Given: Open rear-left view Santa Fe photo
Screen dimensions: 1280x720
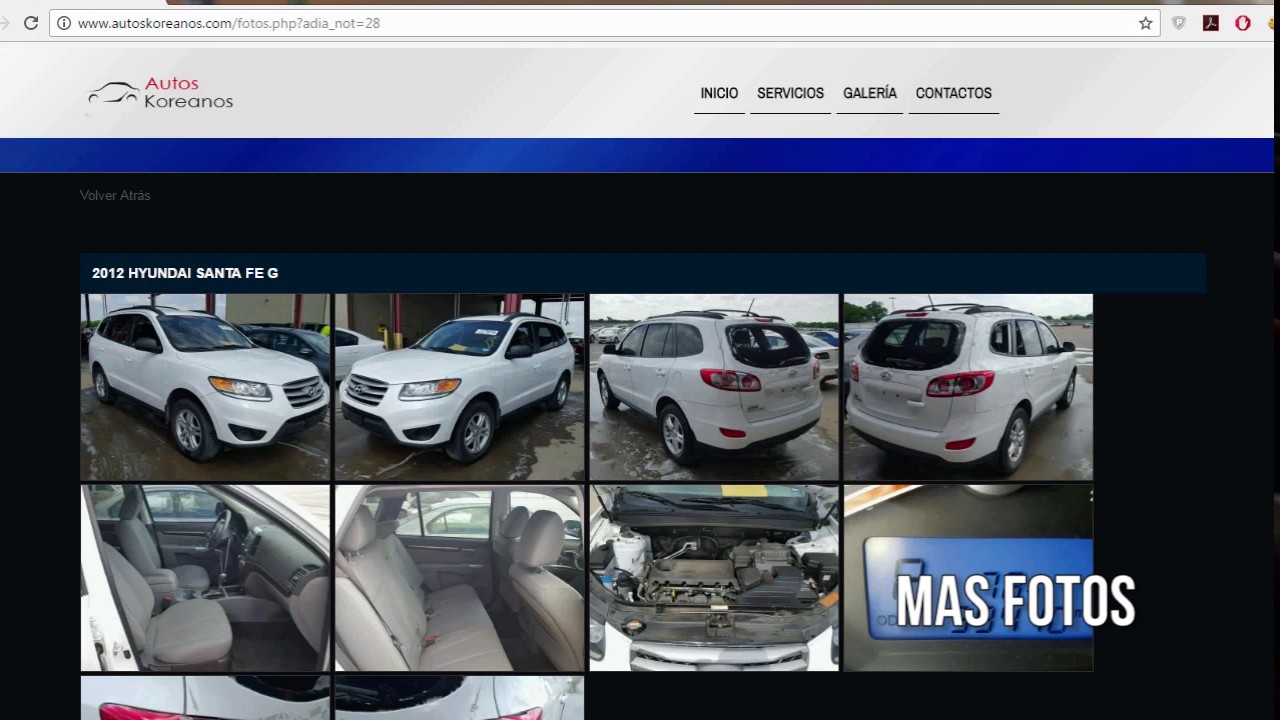Looking at the screenshot, I should (x=714, y=387).
